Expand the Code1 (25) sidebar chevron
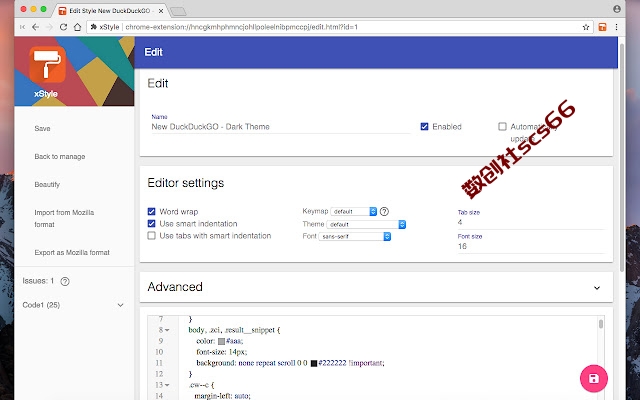Image resolution: width=640 pixels, height=400 pixels. click(120, 305)
